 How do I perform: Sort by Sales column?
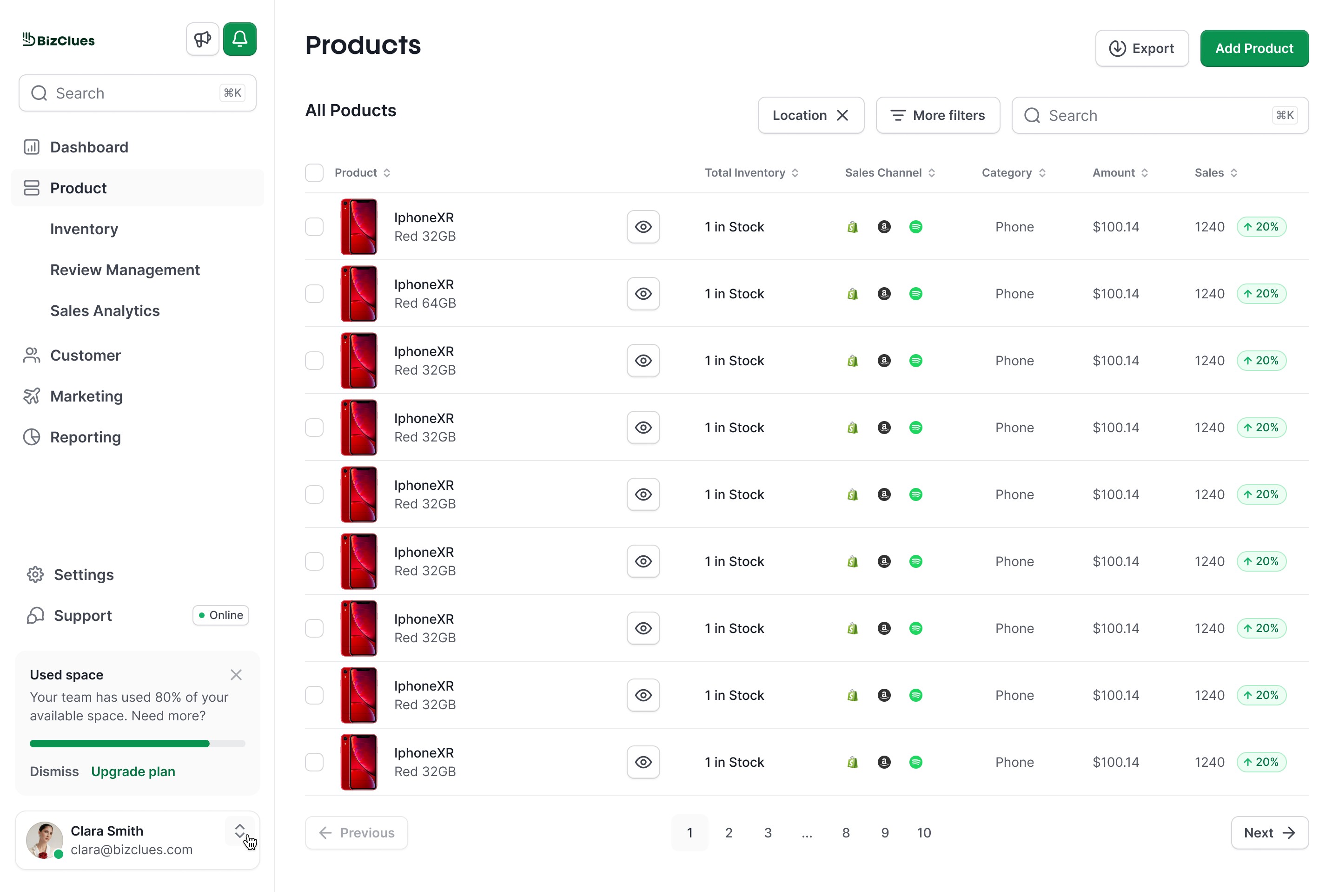pos(1217,173)
